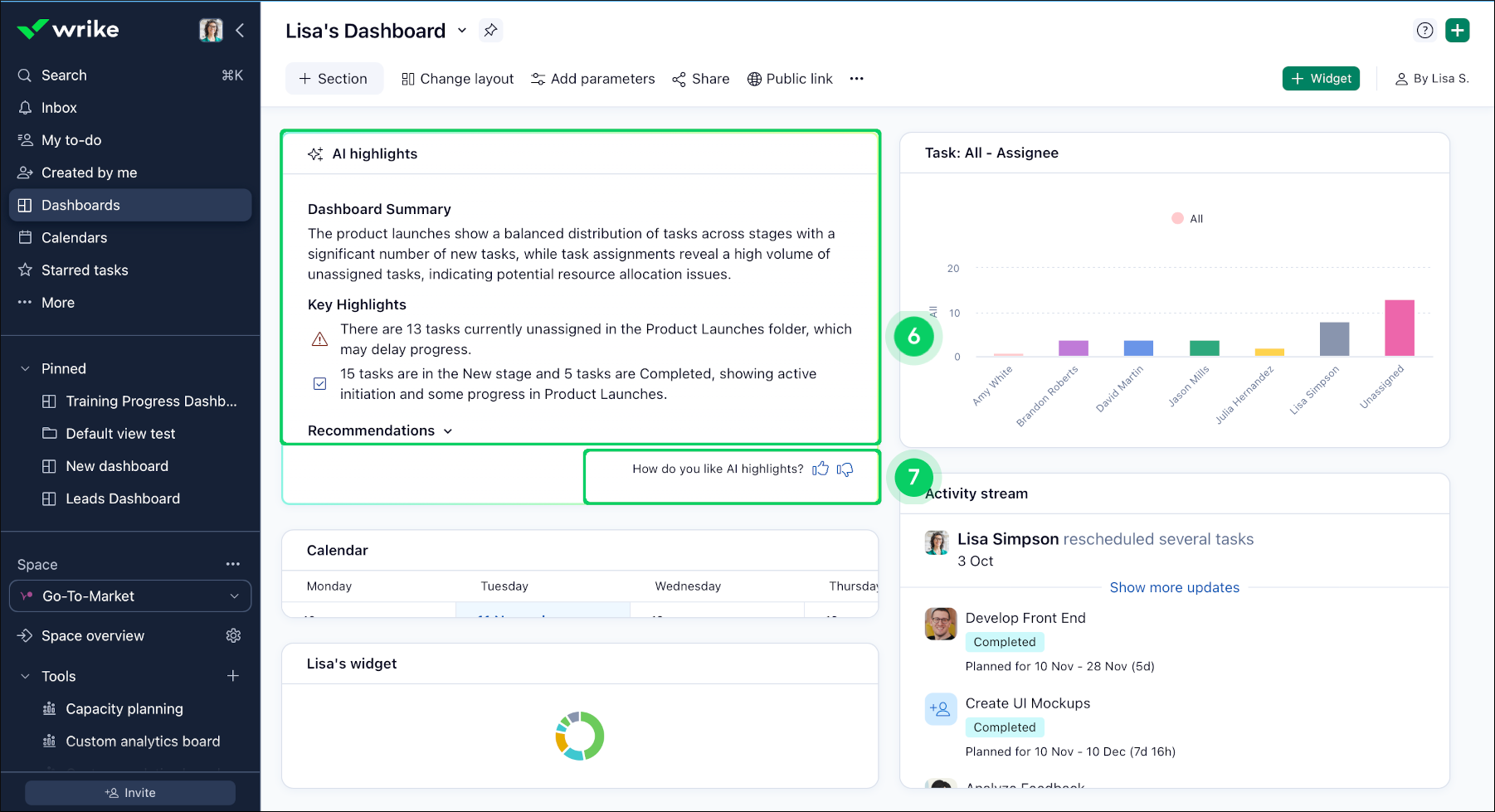1495x812 pixels.
Task: Pin the dashboard using the pin icon
Action: click(x=491, y=31)
